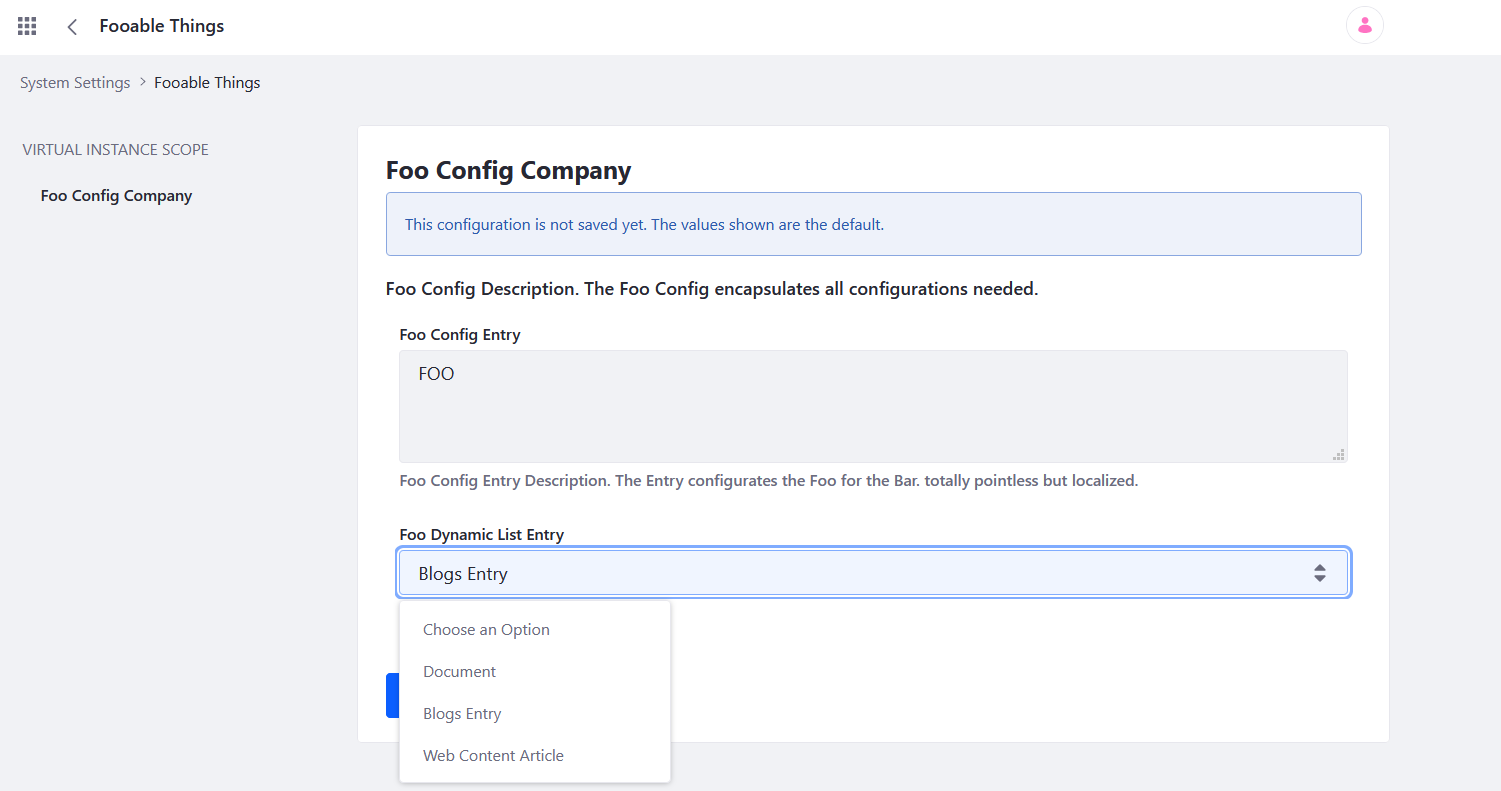The height and width of the screenshot is (791, 1501).
Task: Click the Foo Config Entry label
Action: (460, 335)
